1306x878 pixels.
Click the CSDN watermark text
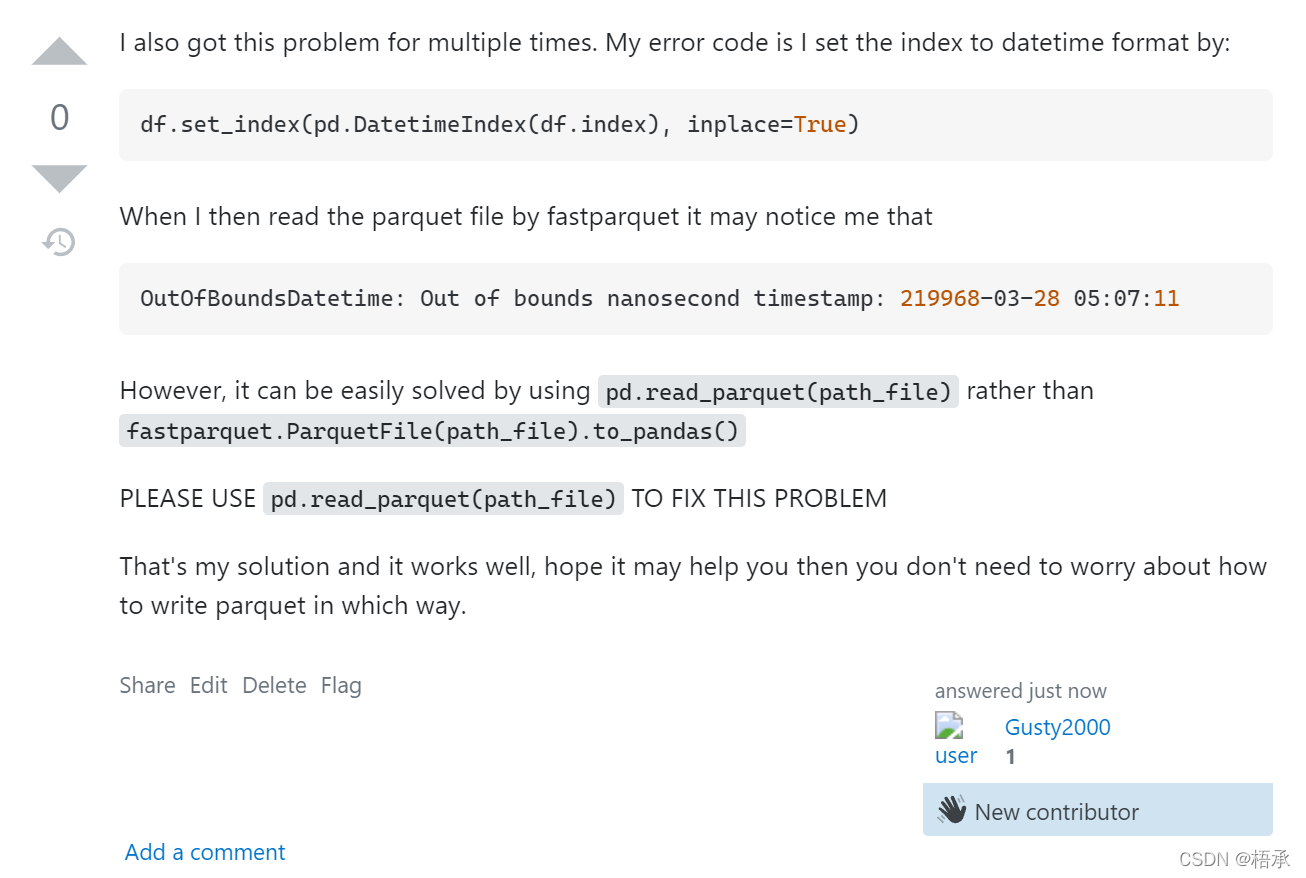pos(1235,858)
